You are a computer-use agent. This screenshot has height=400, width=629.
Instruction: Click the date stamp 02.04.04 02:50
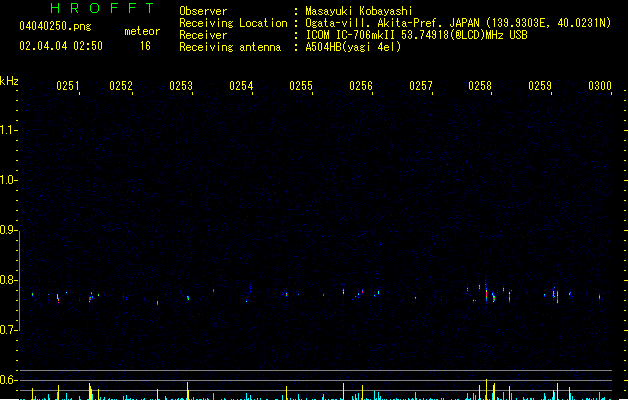[x=61, y=46]
